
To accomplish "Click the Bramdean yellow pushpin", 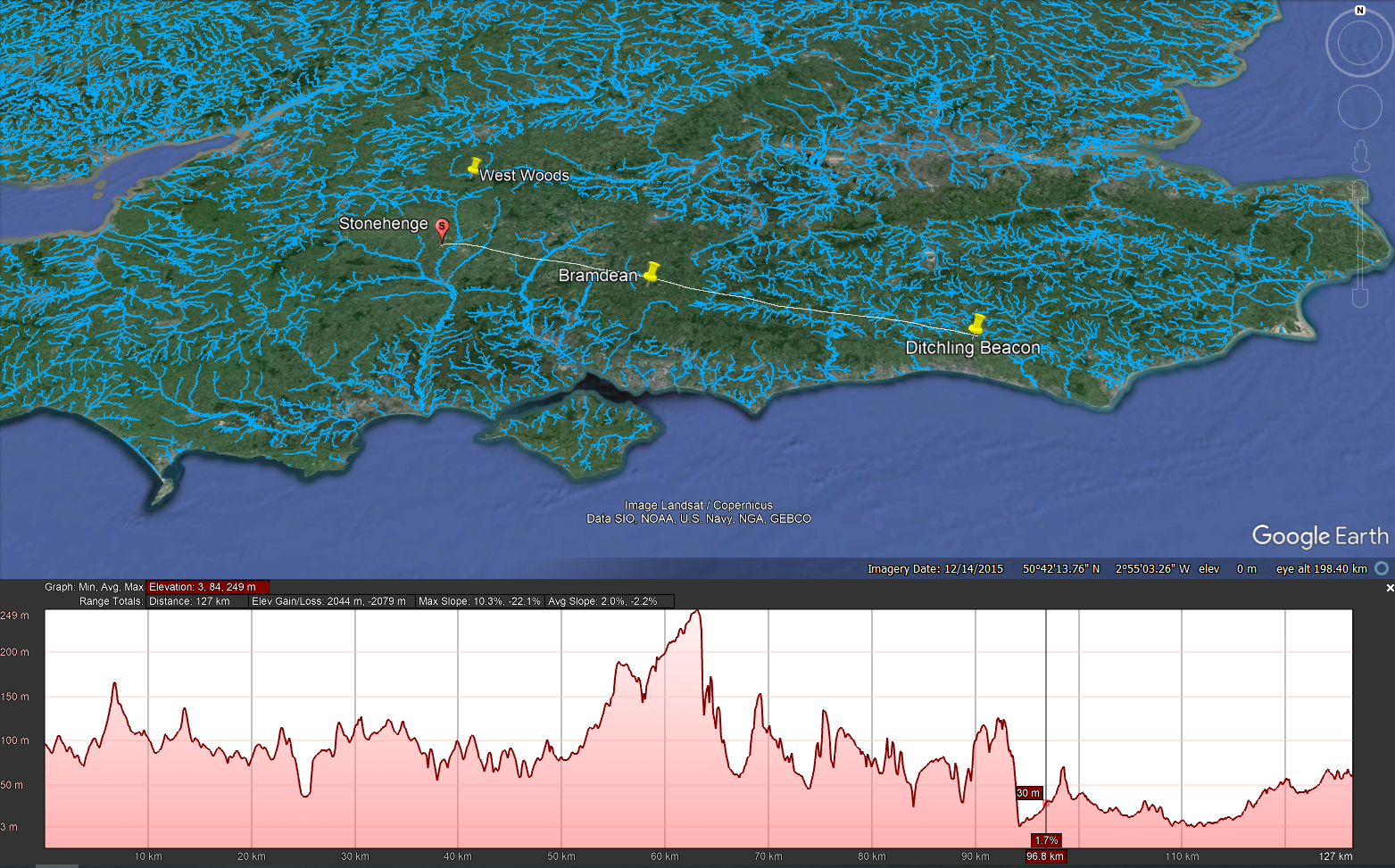I will pos(652,271).
